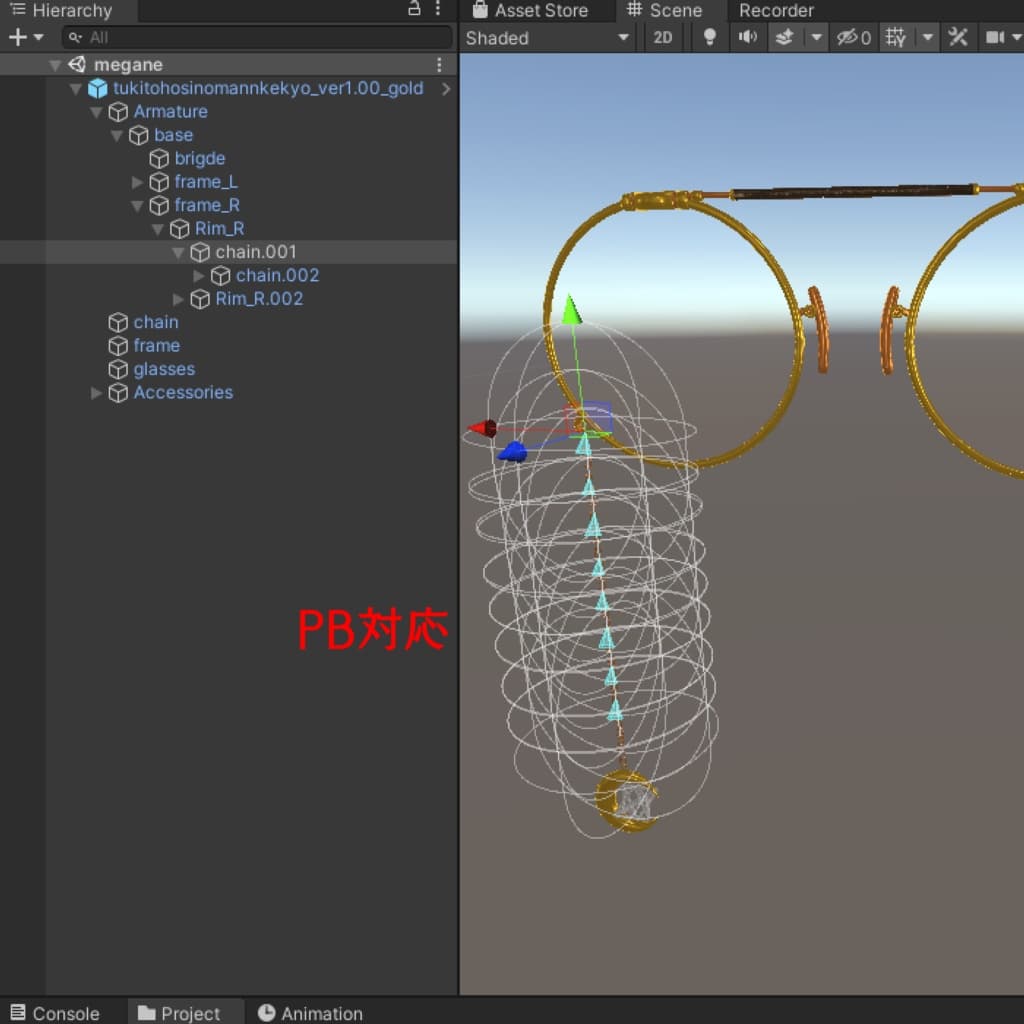Click the scene camera icon
Screen dimensions: 1024x1024
point(995,38)
